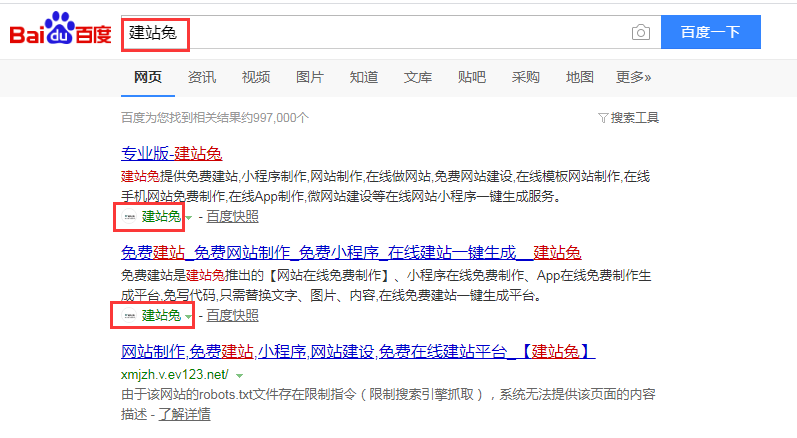Go to the 文库 tab
The image size is (797, 438).
pos(418,77)
